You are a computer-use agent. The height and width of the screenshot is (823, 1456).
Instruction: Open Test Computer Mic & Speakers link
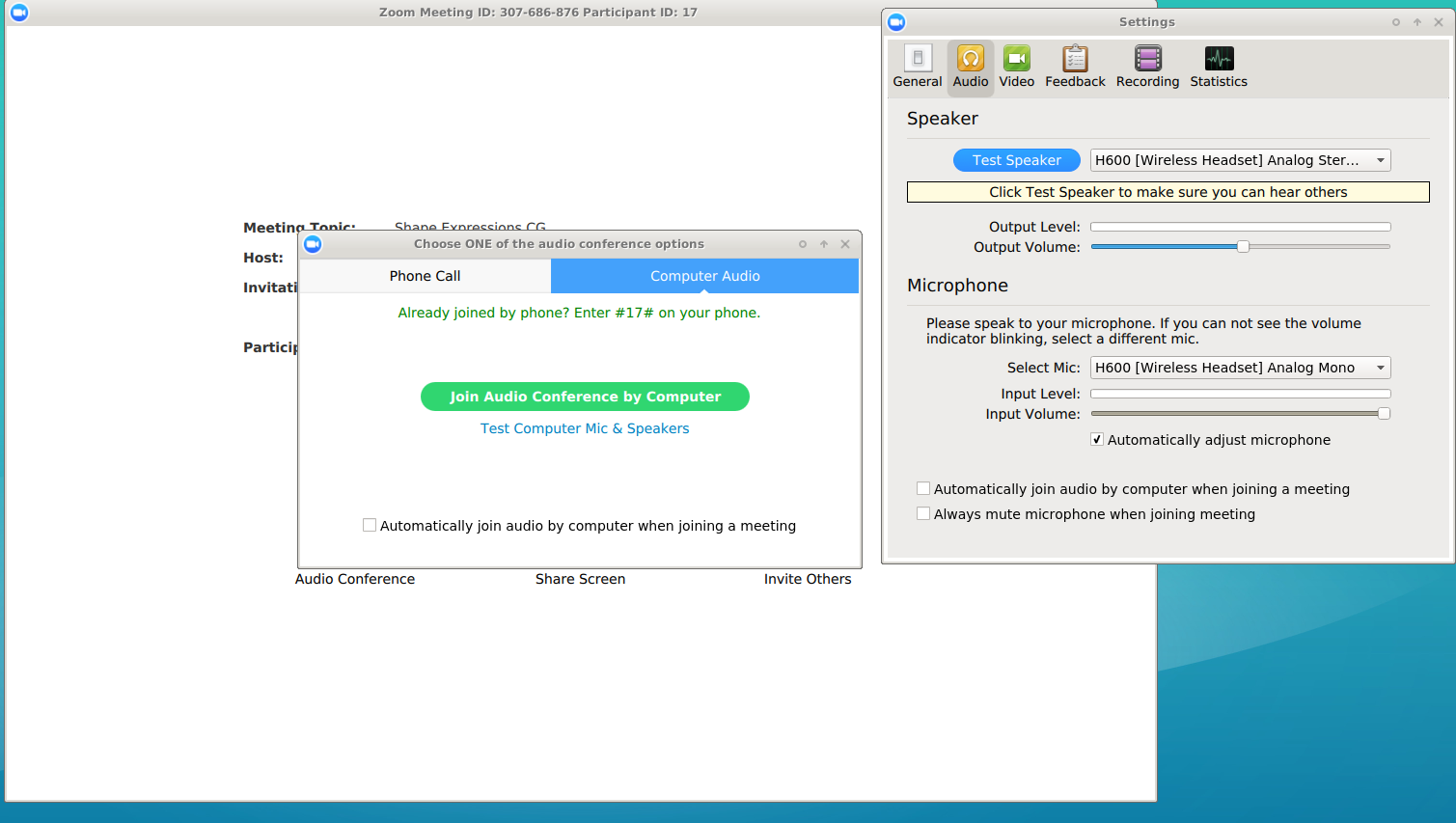point(585,428)
